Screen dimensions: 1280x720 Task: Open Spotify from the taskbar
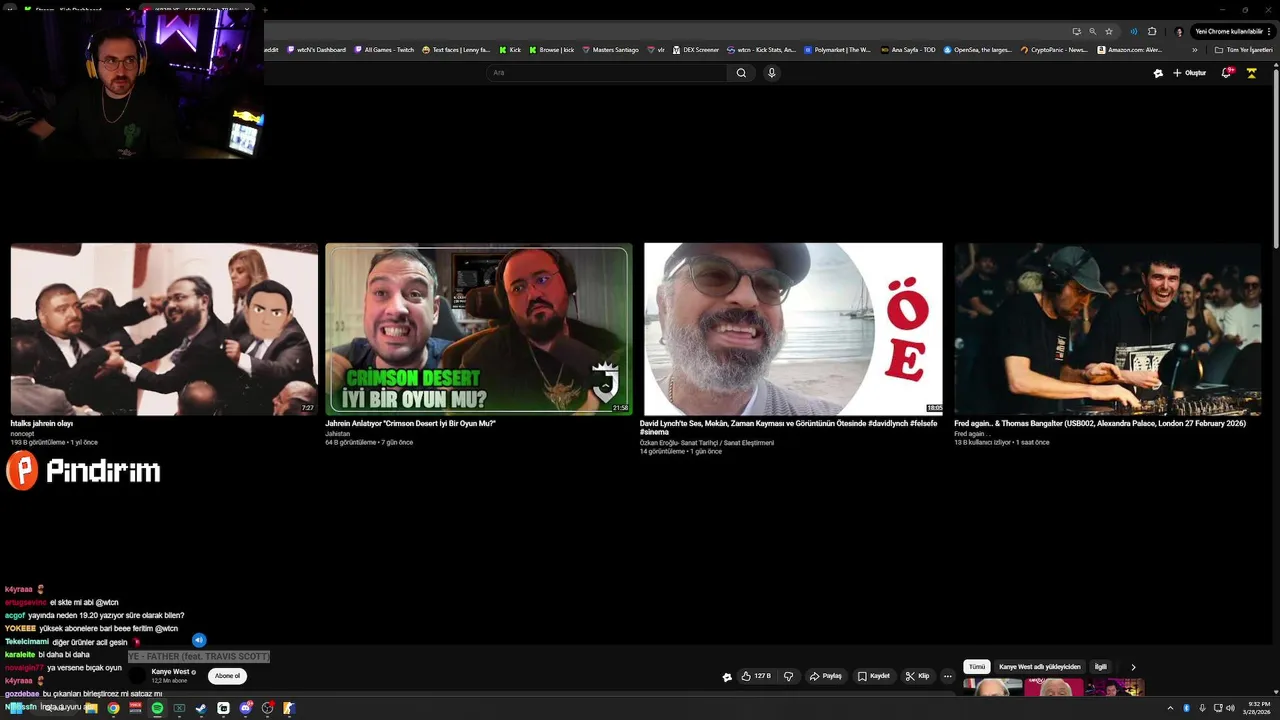157,708
